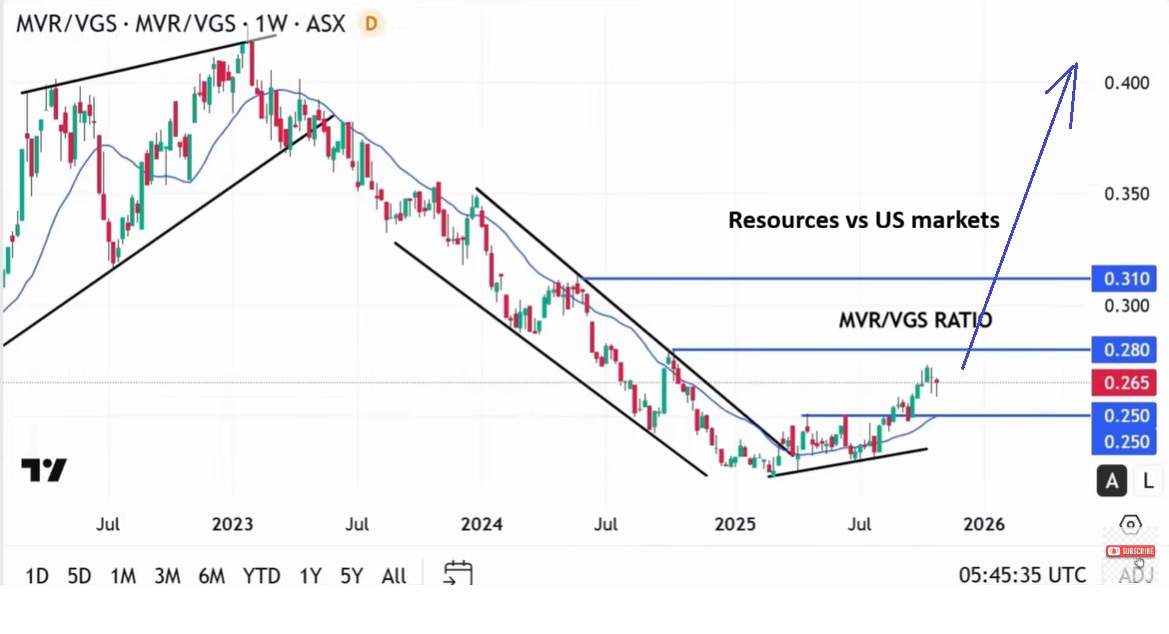Switch to the 5Y range

coord(351,576)
